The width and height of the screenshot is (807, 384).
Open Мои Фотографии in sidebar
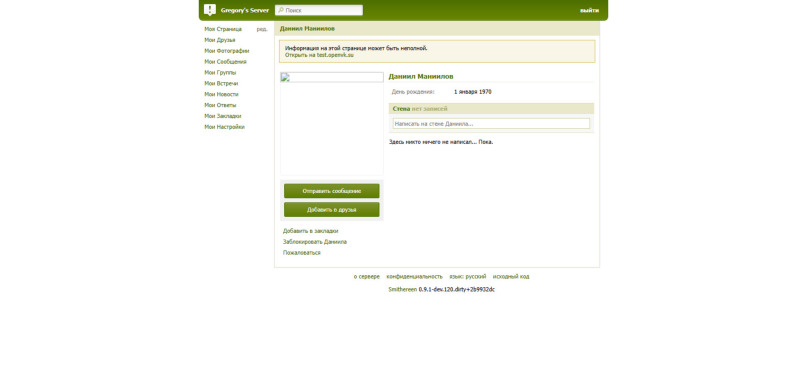coord(226,51)
